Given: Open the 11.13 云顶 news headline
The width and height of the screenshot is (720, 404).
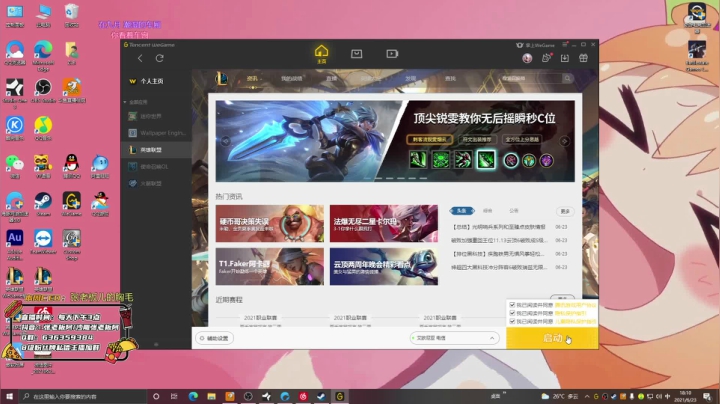Looking at the screenshot, I should pyautogui.click(x=499, y=240).
